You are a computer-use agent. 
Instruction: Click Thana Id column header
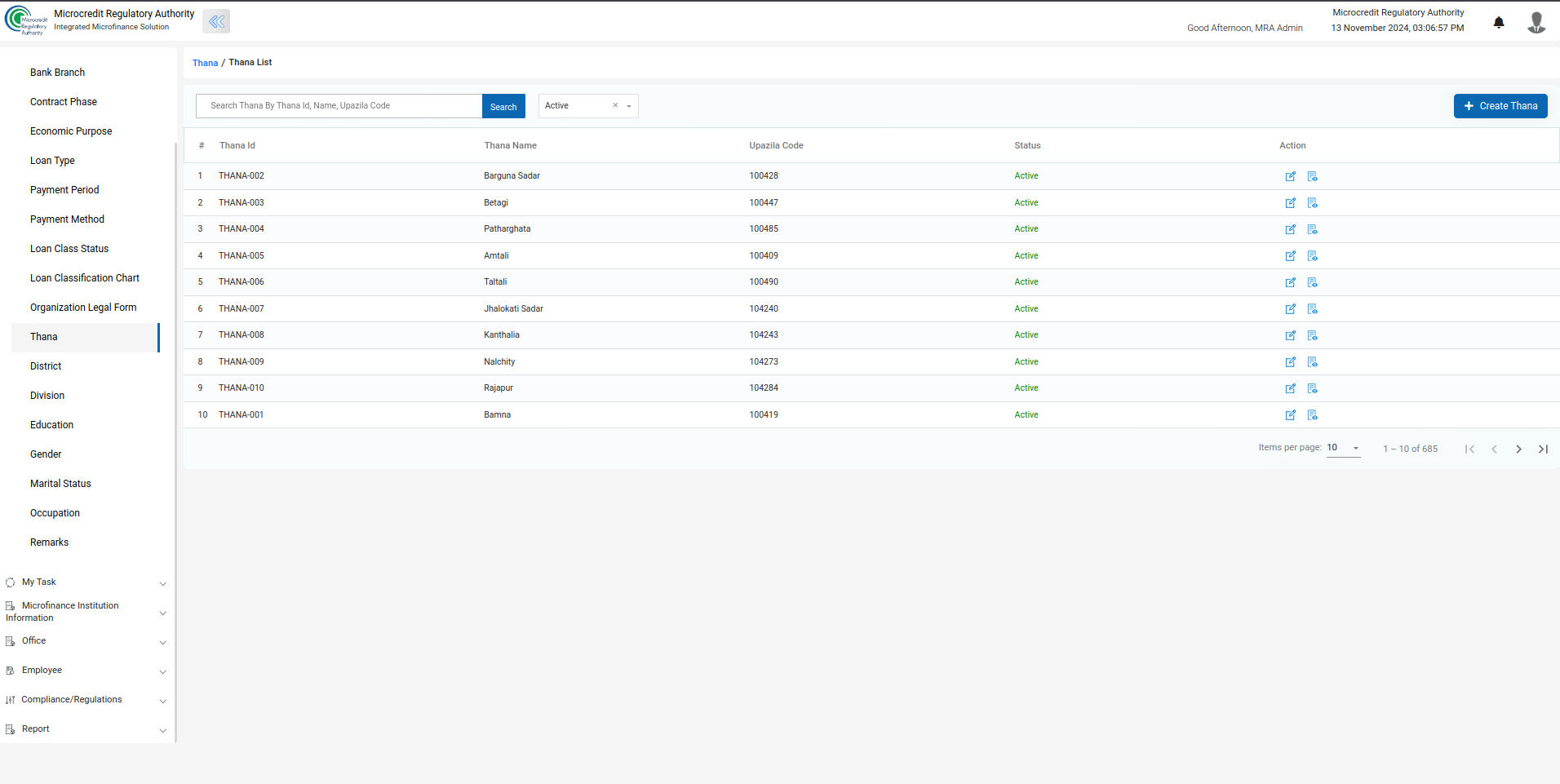(x=237, y=145)
